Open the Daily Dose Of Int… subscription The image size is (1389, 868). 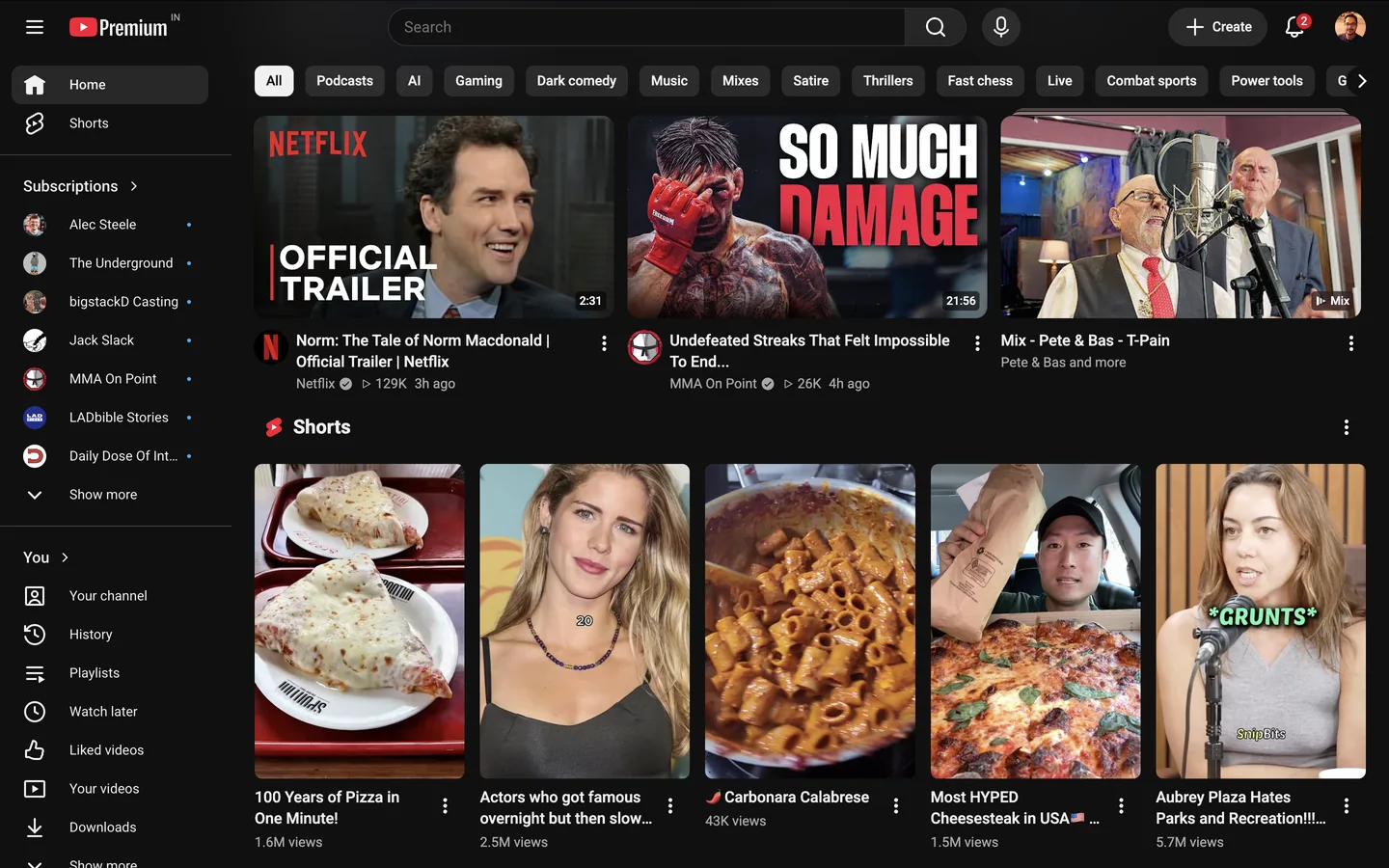110,456
